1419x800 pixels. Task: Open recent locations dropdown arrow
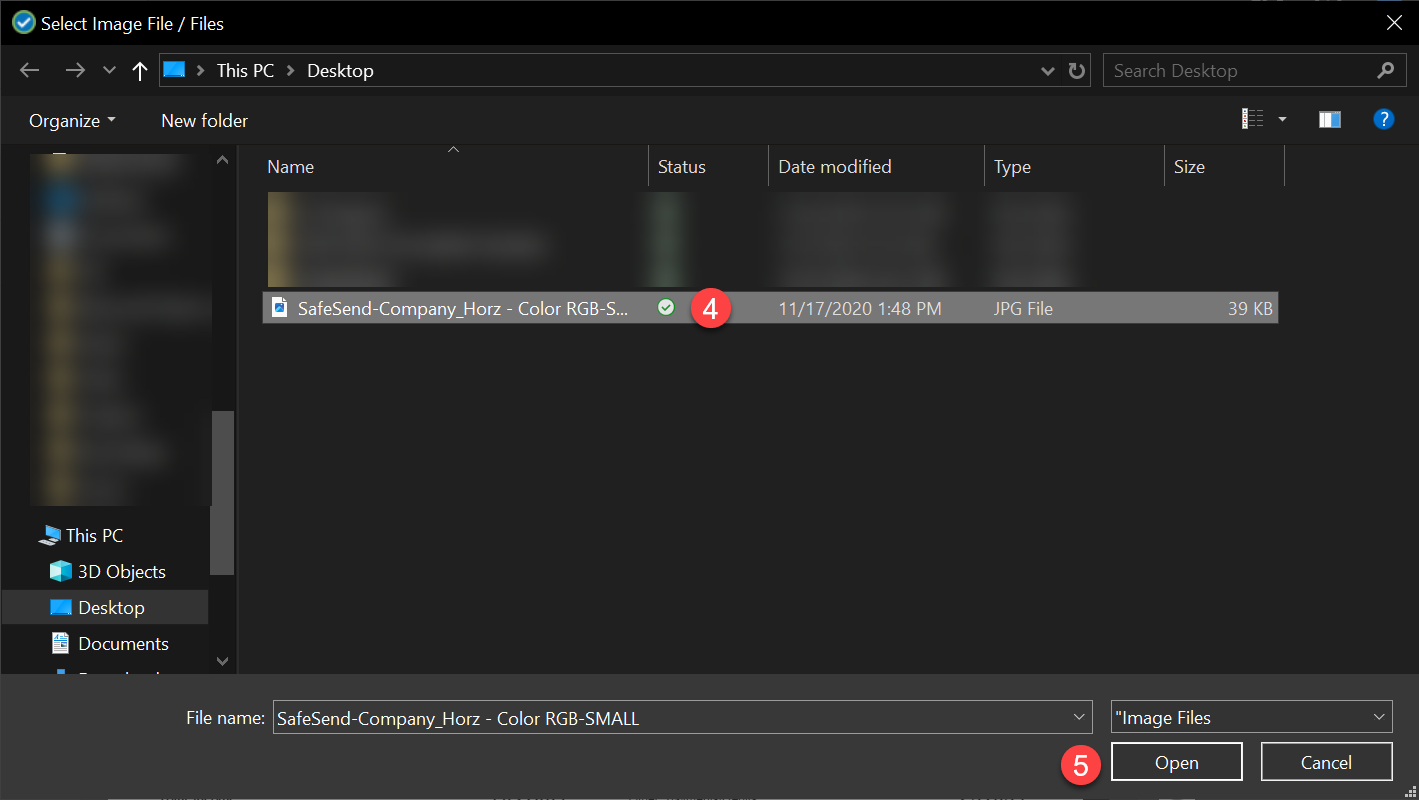tap(109, 71)
